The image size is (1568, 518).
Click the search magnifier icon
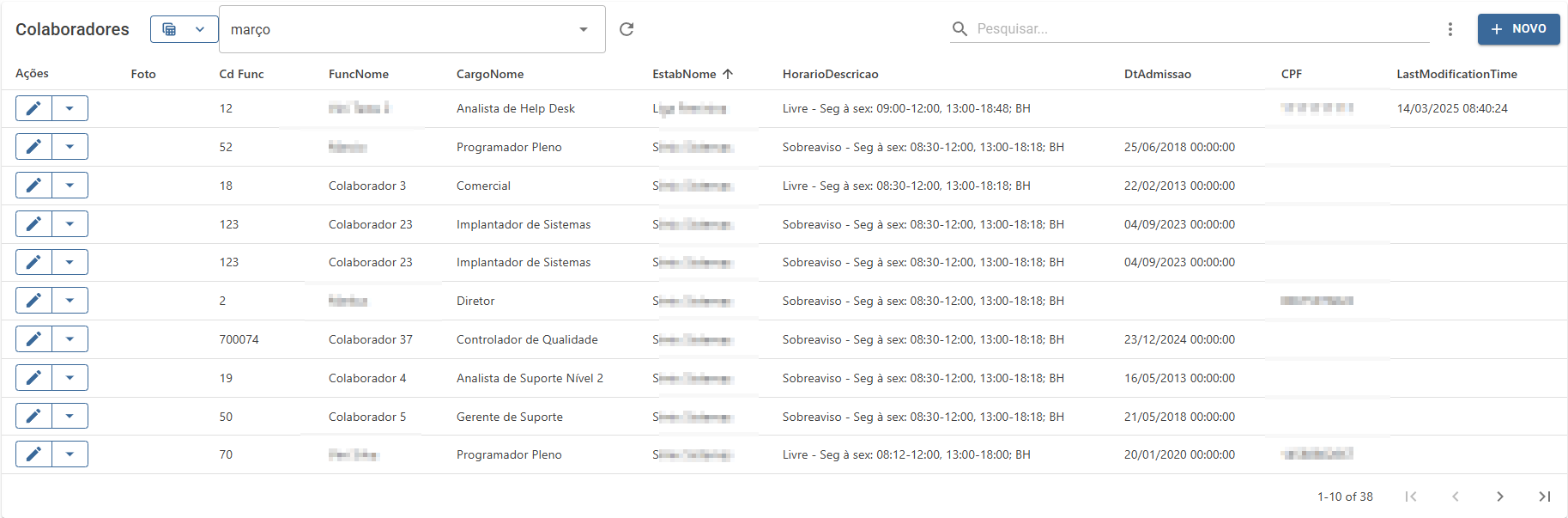[x=960, y=29]
